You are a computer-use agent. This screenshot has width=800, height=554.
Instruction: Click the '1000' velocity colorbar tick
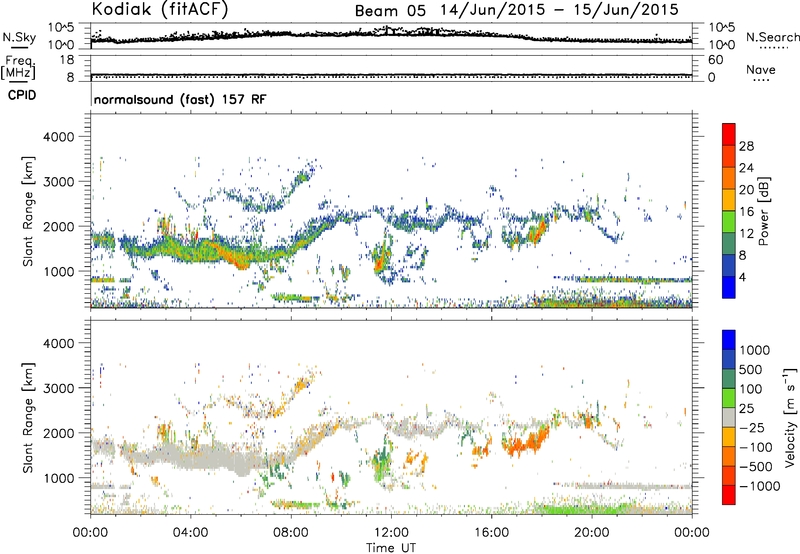coord(755,350)
